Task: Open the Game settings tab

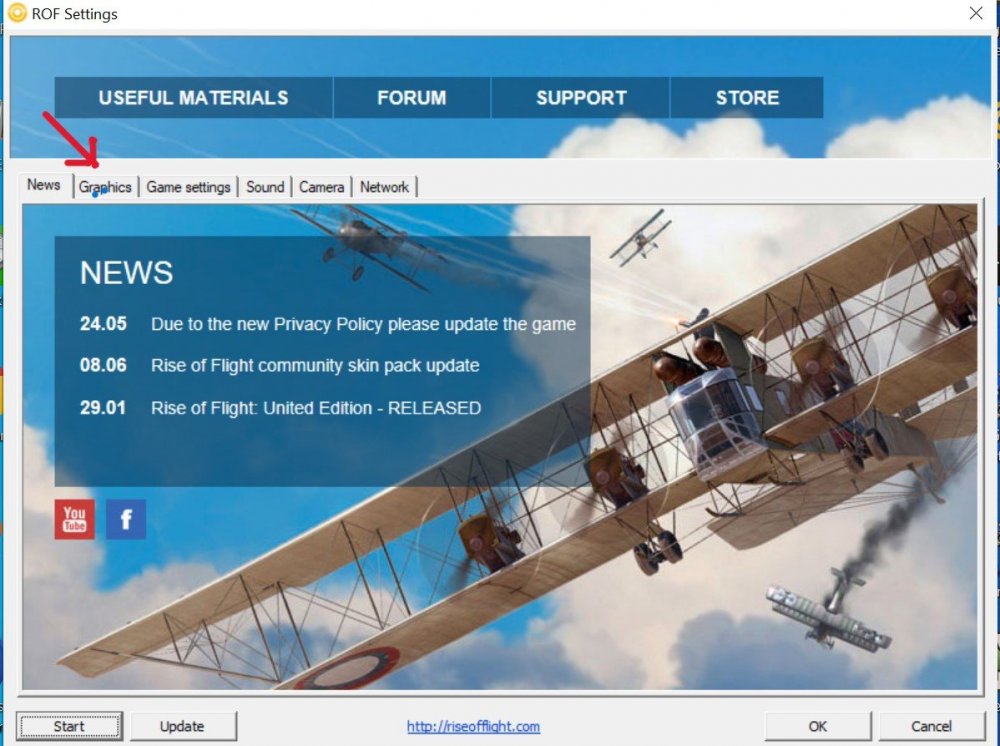Action: (x=188, y=187)
